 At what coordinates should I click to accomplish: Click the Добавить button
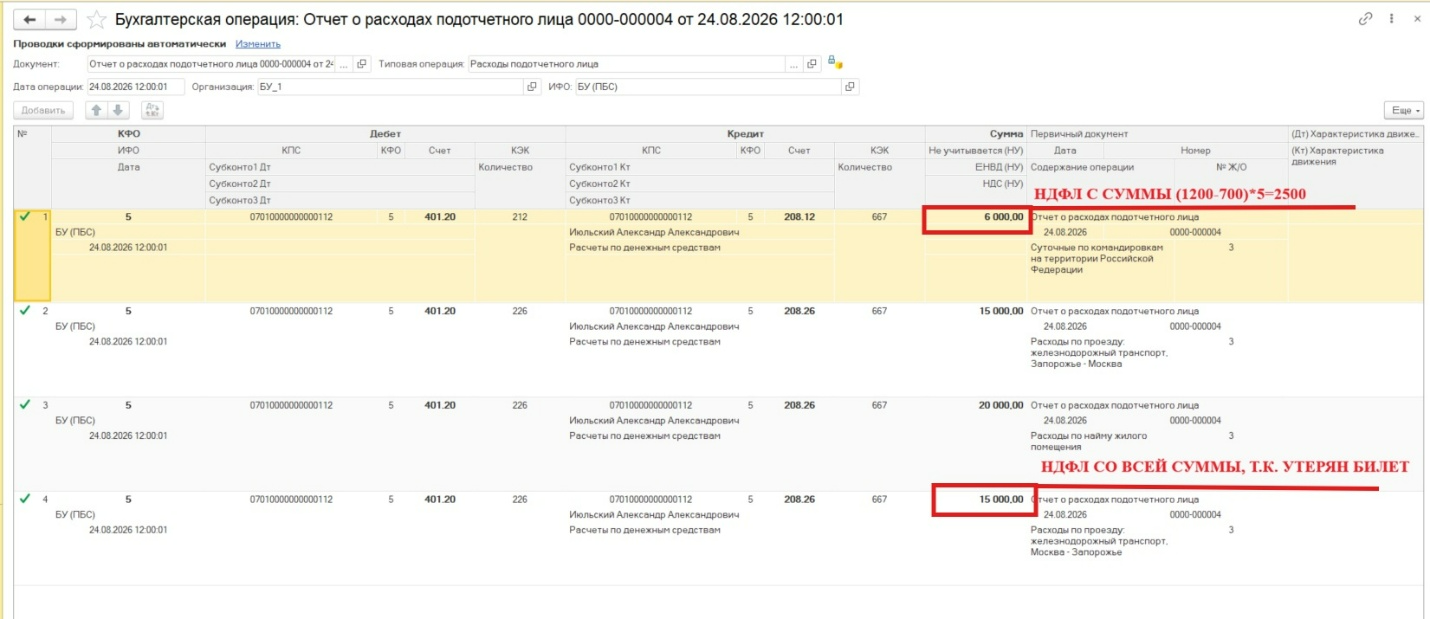coord(43,111)
